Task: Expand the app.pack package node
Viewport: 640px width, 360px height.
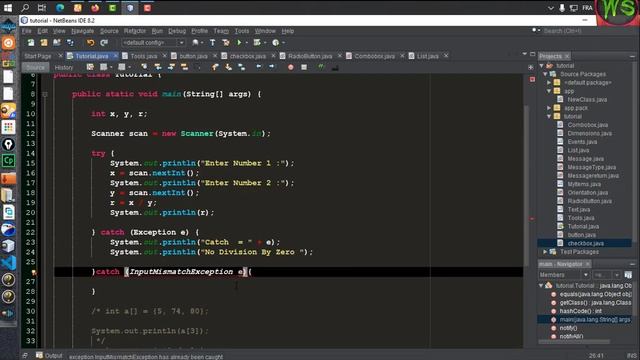Action: (x=549, y=108)
